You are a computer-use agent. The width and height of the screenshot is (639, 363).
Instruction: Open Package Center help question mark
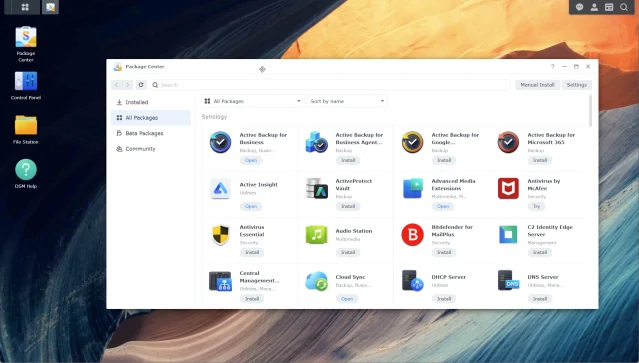[x=553, y=66]
